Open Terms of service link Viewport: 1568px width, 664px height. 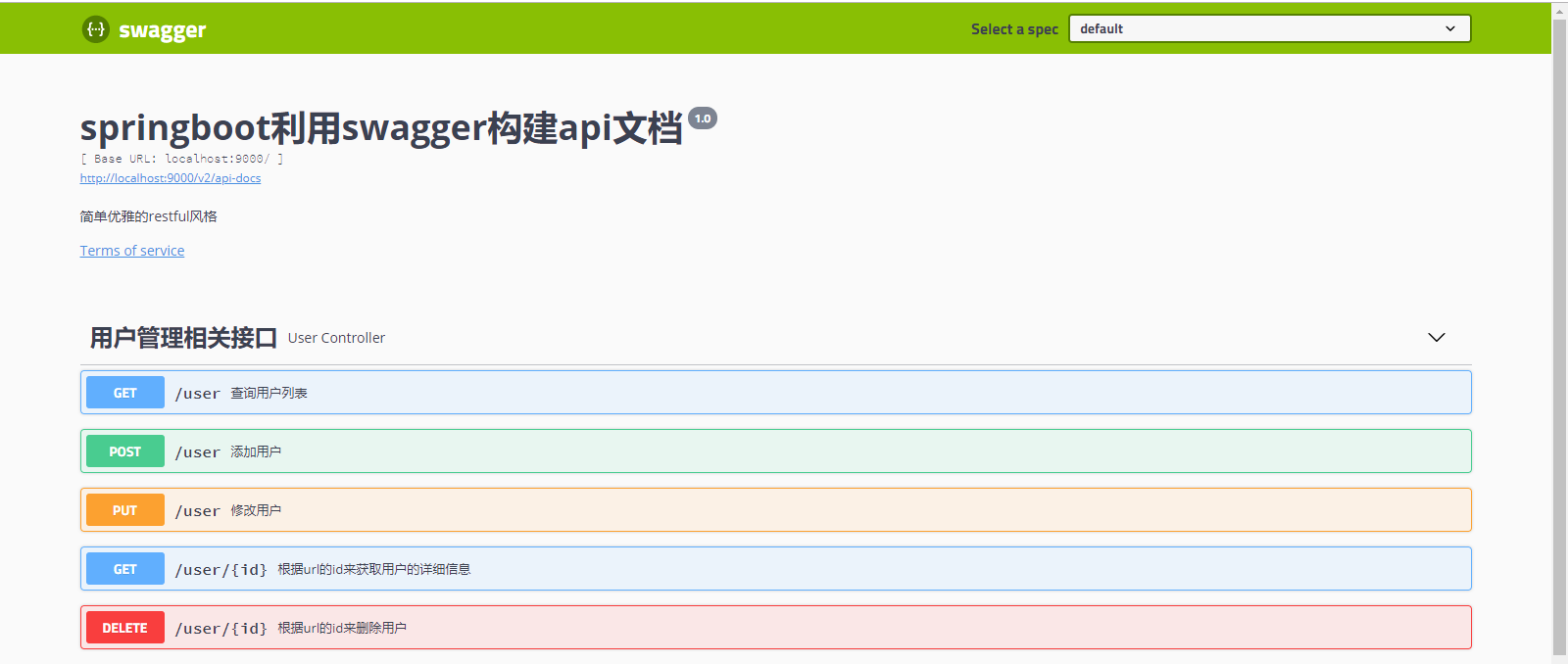pyautogui.click(x=132, y=251)
